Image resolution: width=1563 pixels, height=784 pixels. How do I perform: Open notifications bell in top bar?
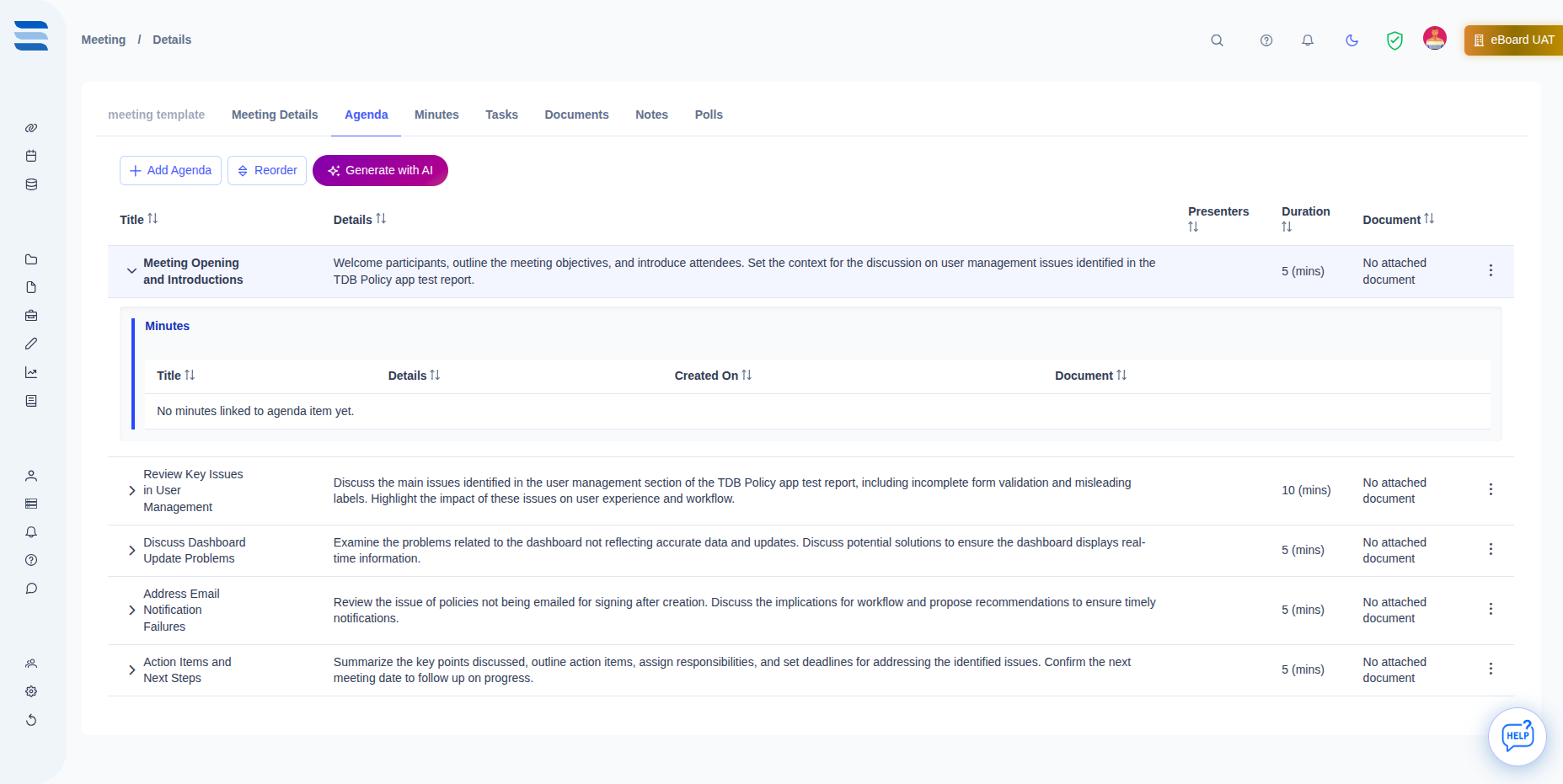tap(1308, 40)
